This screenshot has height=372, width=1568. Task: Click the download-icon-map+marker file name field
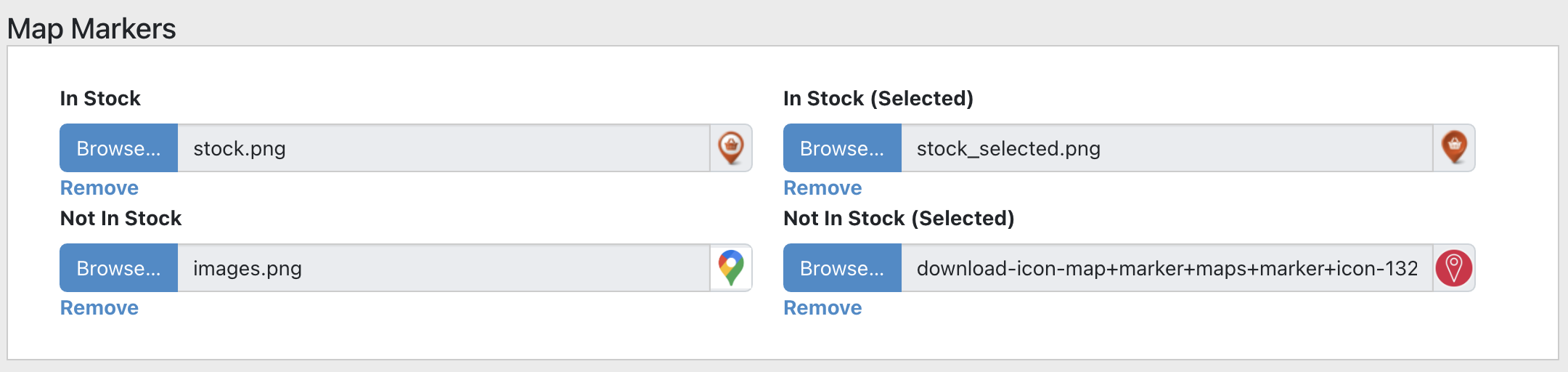pyautogui.click(x=1167, y=268)
